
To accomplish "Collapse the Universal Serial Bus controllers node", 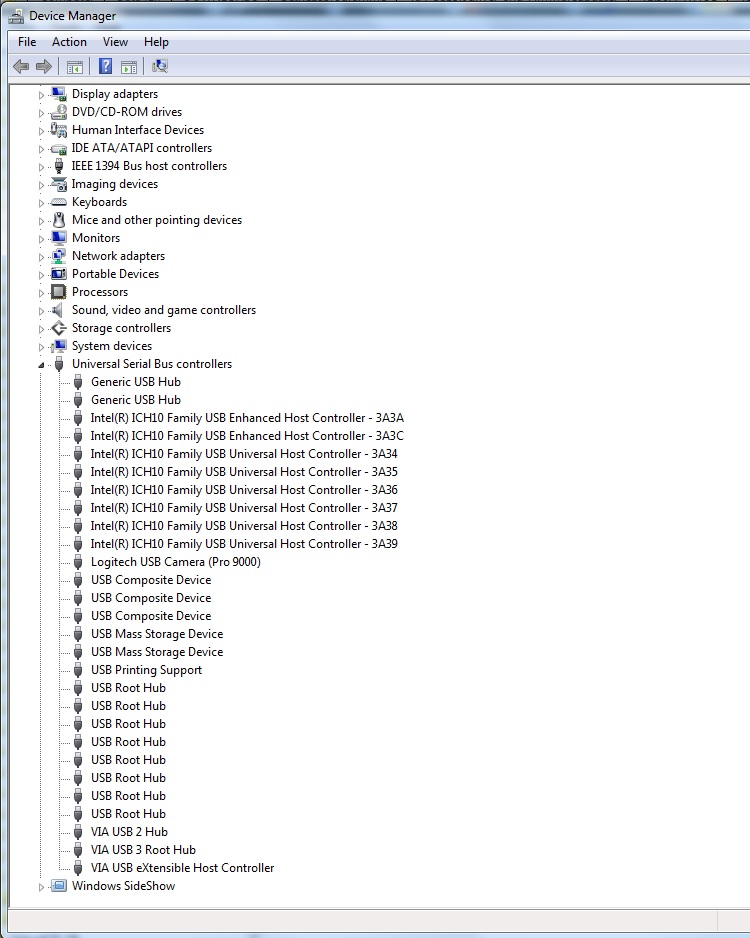I will [42, 365].
